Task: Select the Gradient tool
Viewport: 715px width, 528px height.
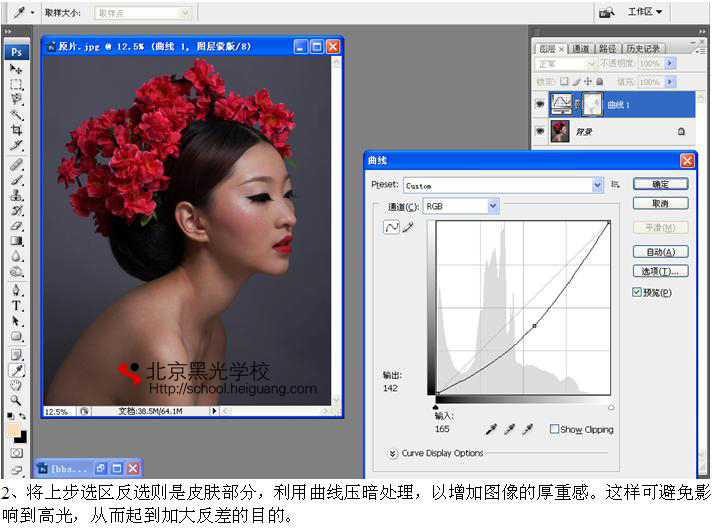Action: coord(16,241)
